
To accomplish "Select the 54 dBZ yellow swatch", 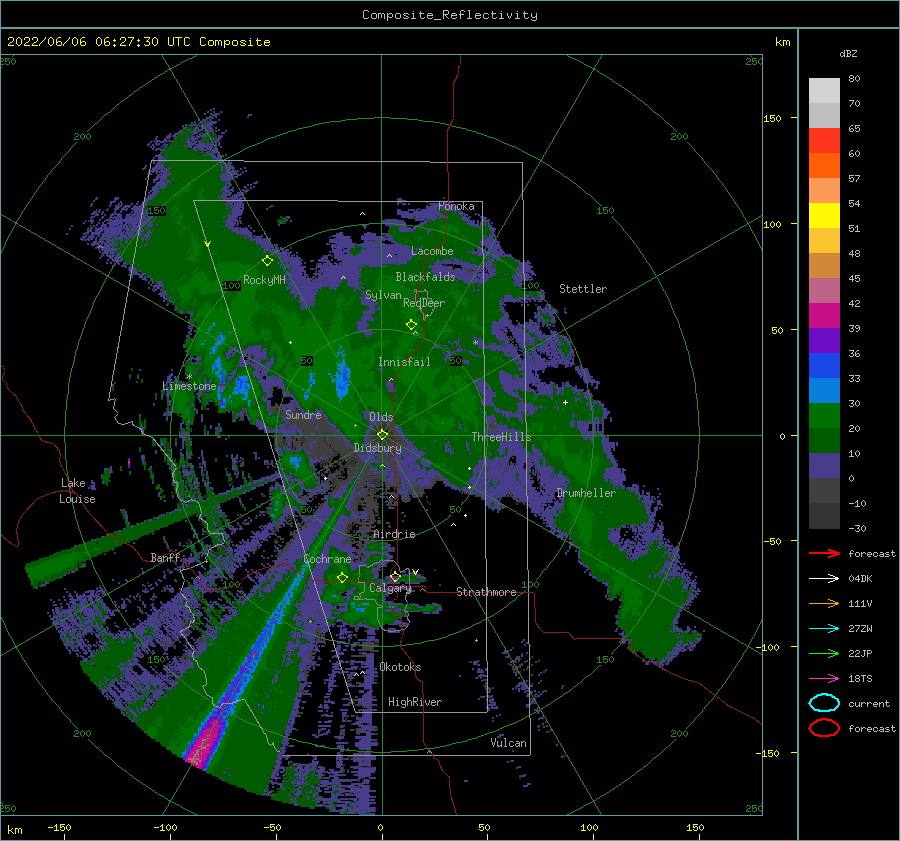I will pos(824,215).
